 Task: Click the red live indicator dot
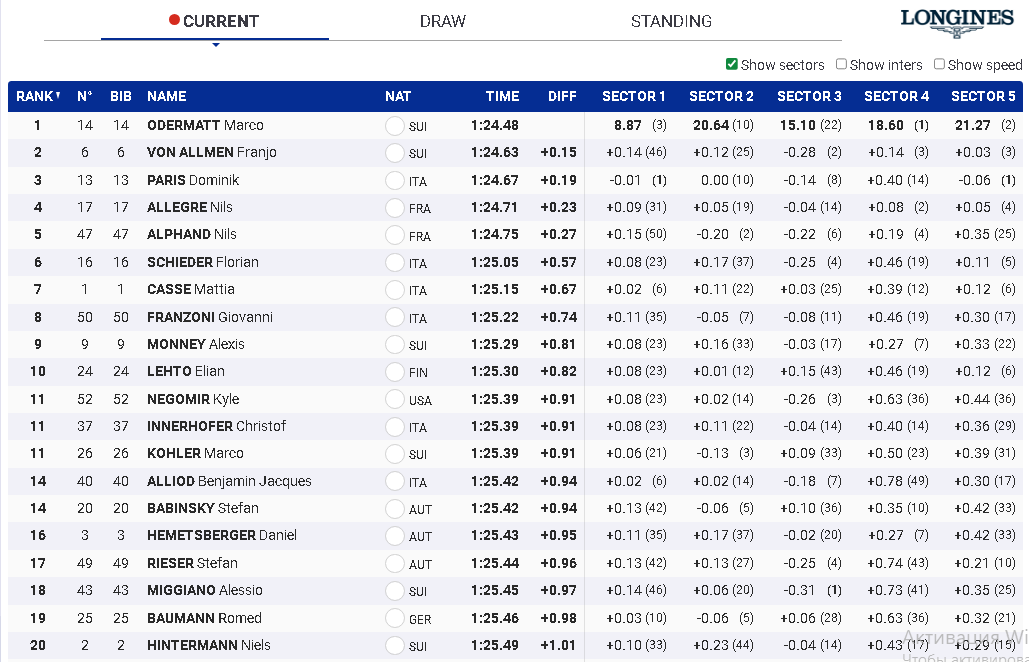pyautogui.click(x=174, y=20)
